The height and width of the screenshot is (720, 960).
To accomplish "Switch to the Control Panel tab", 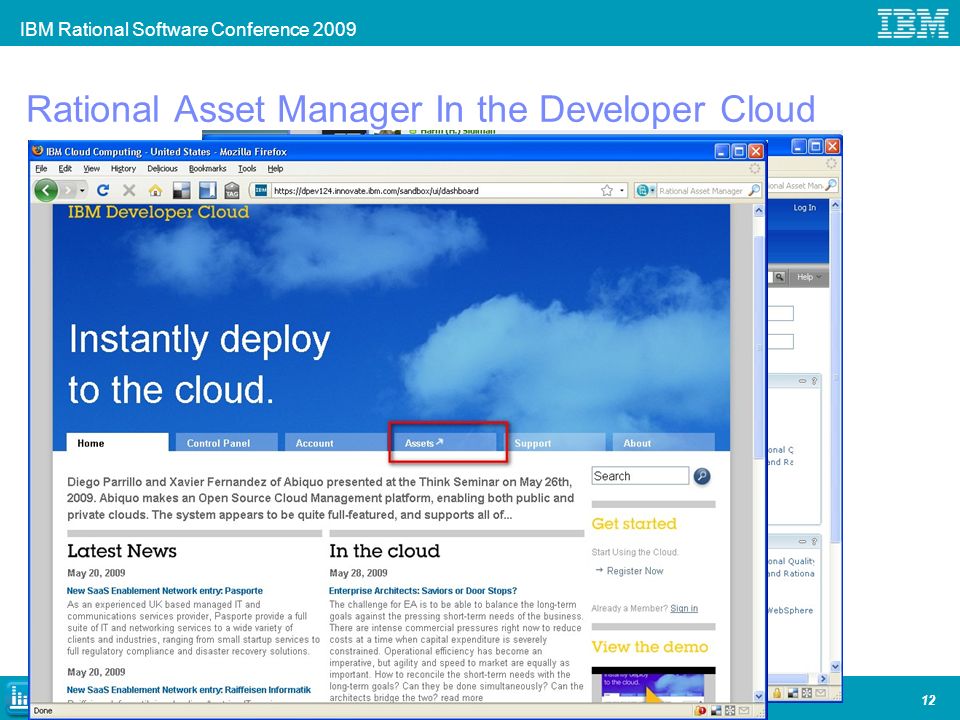I will tap(226, 443).
